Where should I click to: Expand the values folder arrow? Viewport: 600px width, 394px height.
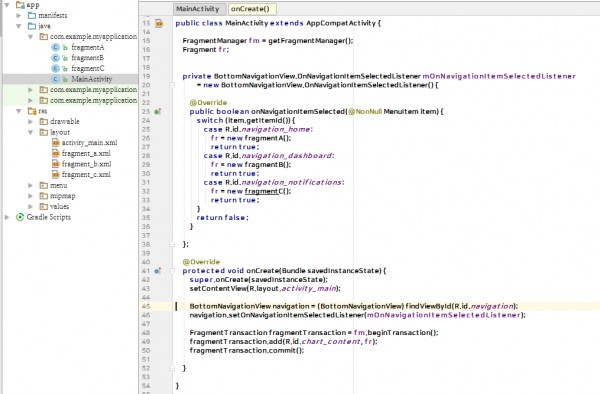click(x=31, y=207)
